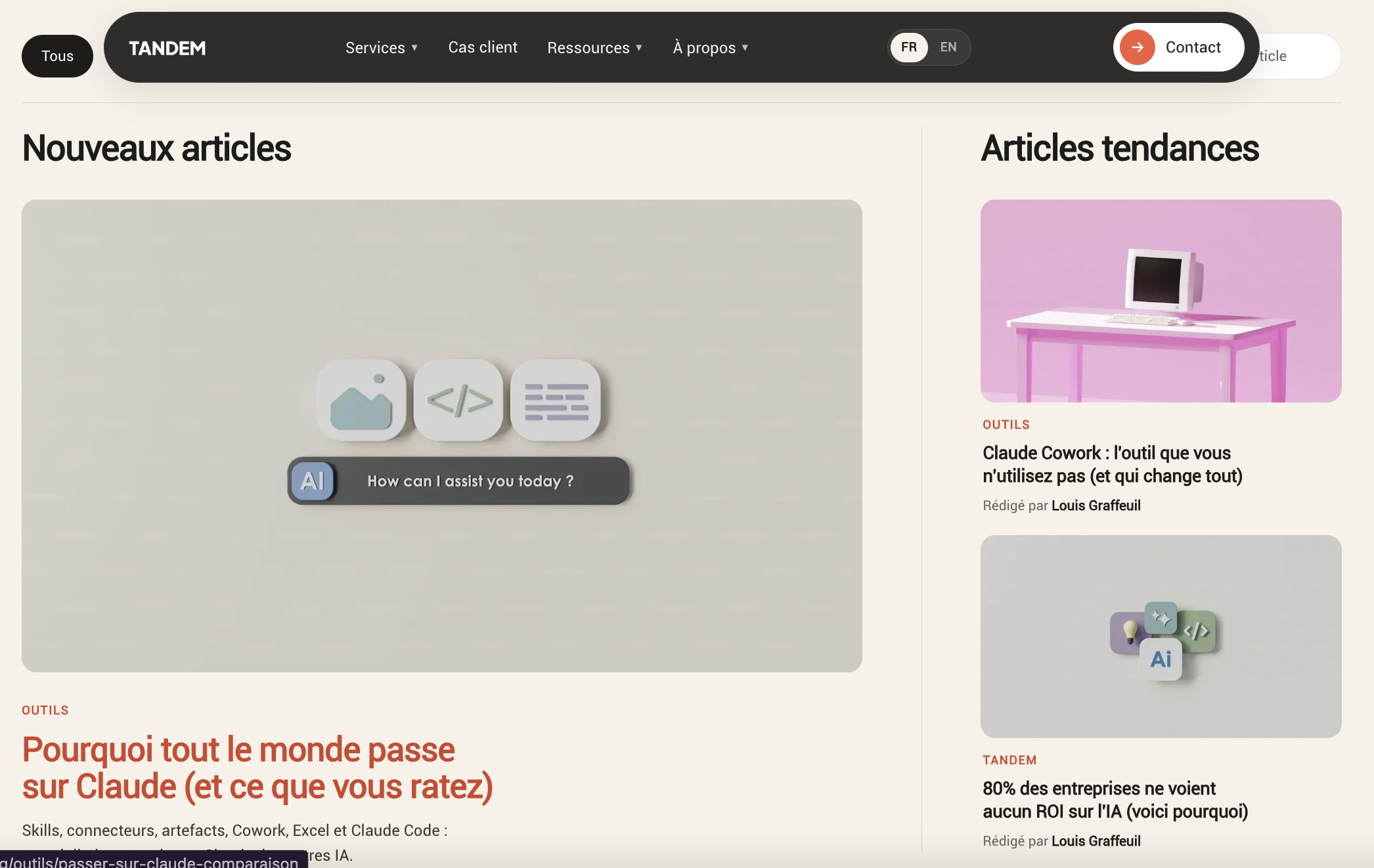1374x868 pixels.
Task: Click the pink desk computer thumbnail
Action: pos(1161,301)
